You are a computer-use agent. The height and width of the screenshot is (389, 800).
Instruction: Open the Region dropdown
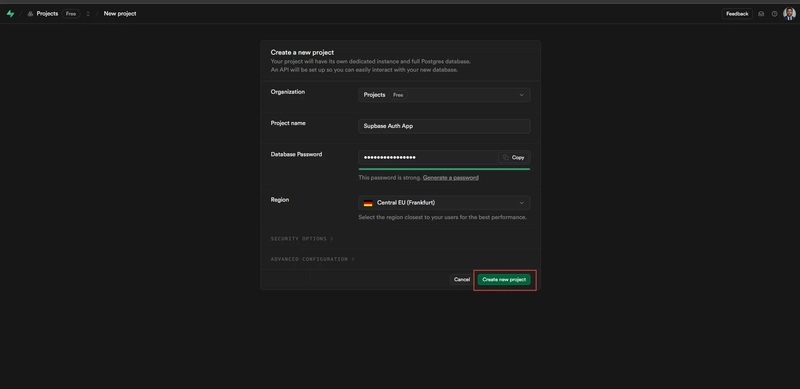(x=444, y=203)
